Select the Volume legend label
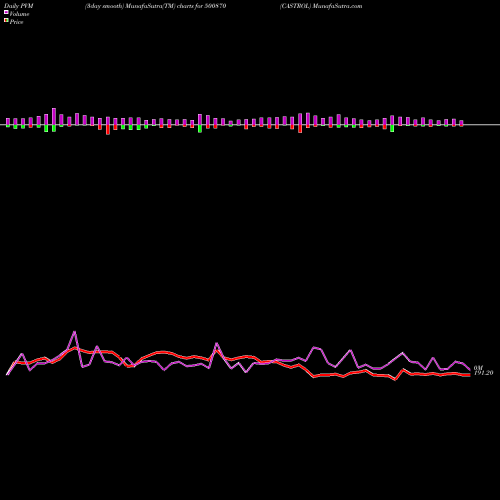Screen dimensions: 500x500 tap(19, 14)
